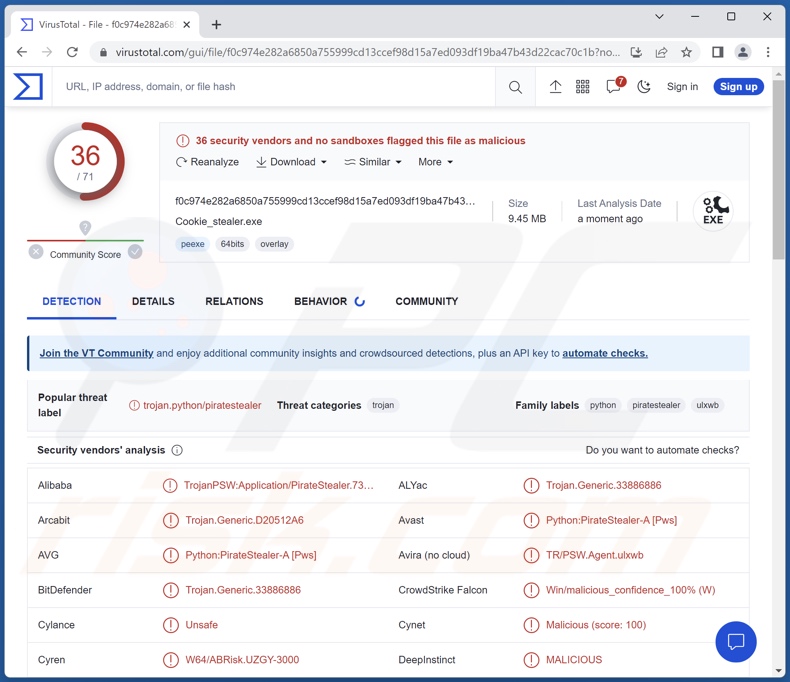Expand the Similar dropdown
Screen dimensions: 790x682
(x=373, y=162)
